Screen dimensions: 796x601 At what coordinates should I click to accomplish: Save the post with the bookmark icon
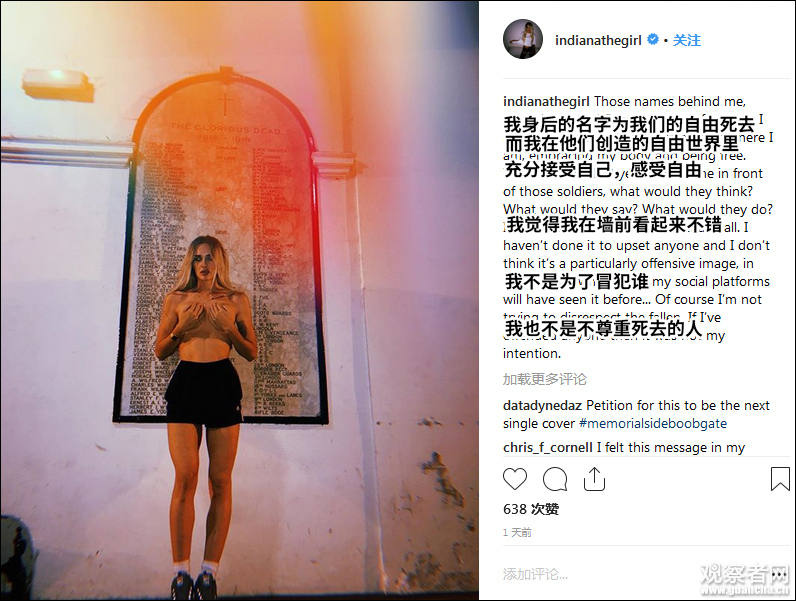780,479
